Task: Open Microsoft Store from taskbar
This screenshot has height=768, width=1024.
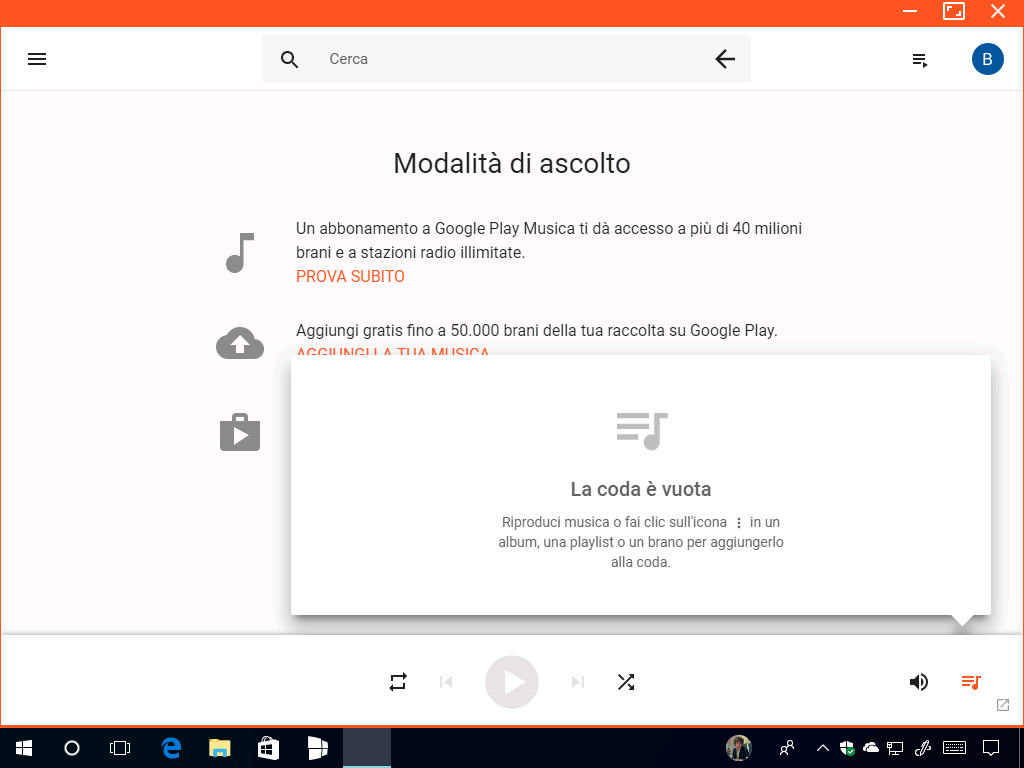Action: click(x=268, y=748)
